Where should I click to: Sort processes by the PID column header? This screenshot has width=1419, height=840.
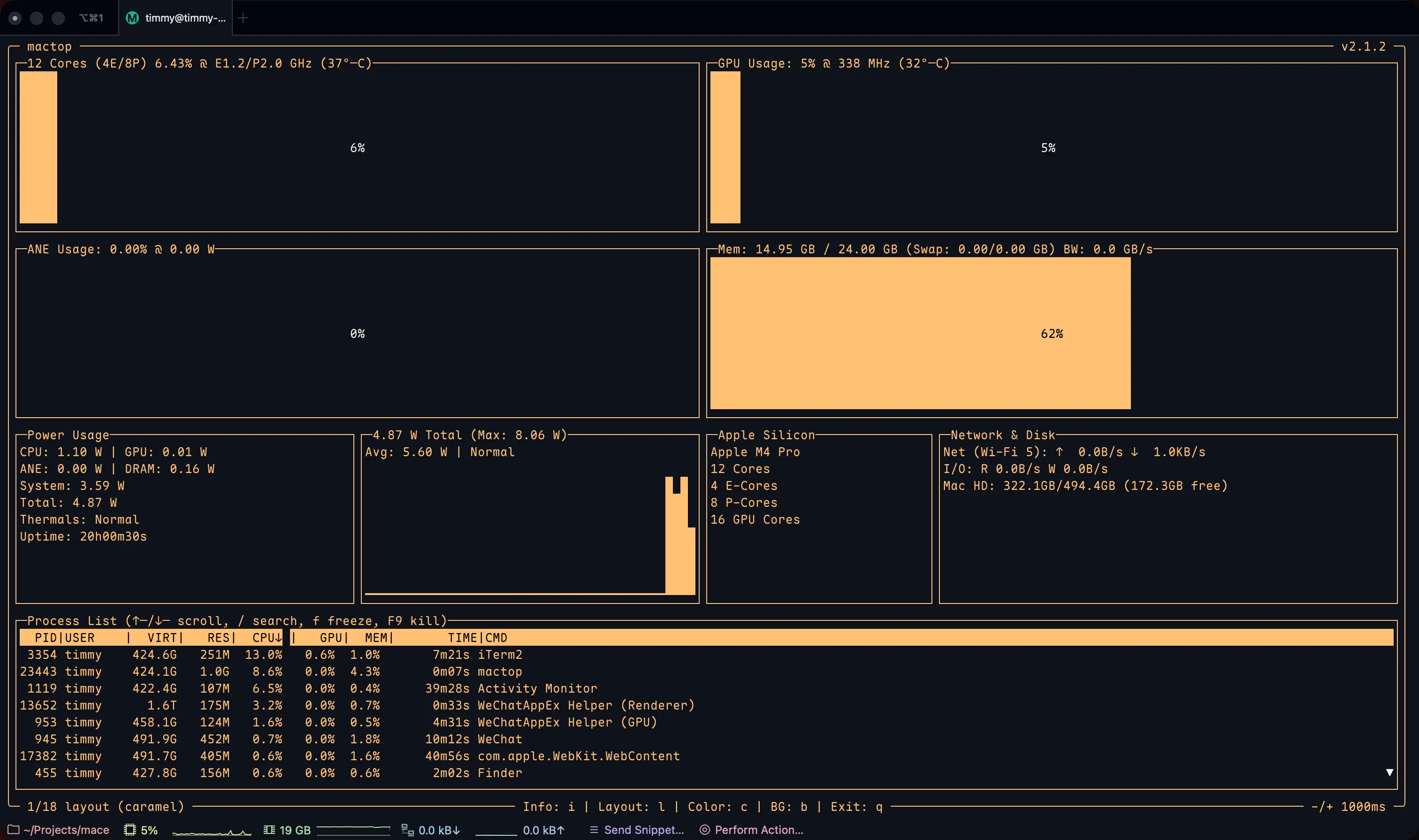46,637
